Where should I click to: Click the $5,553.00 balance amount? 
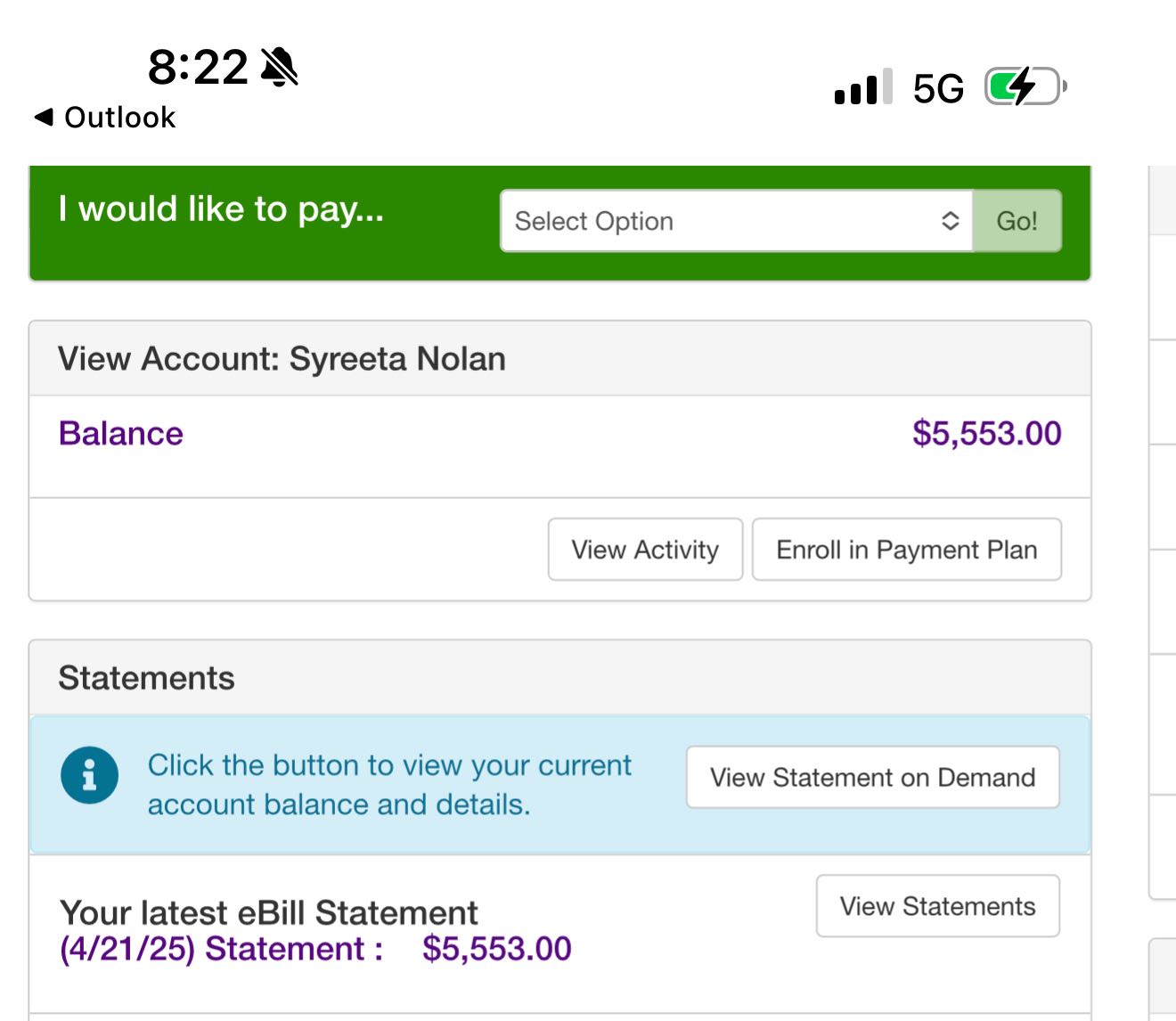pos(986,434)
